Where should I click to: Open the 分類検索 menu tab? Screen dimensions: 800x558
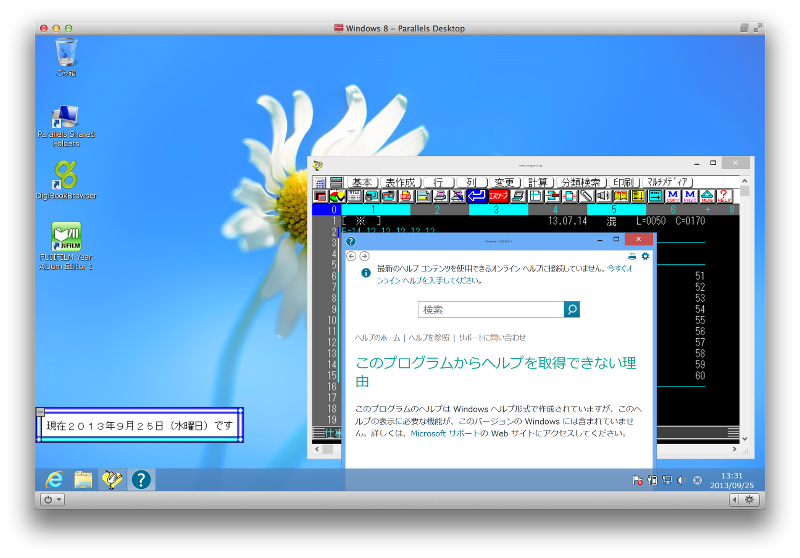[x=581, y=182]
